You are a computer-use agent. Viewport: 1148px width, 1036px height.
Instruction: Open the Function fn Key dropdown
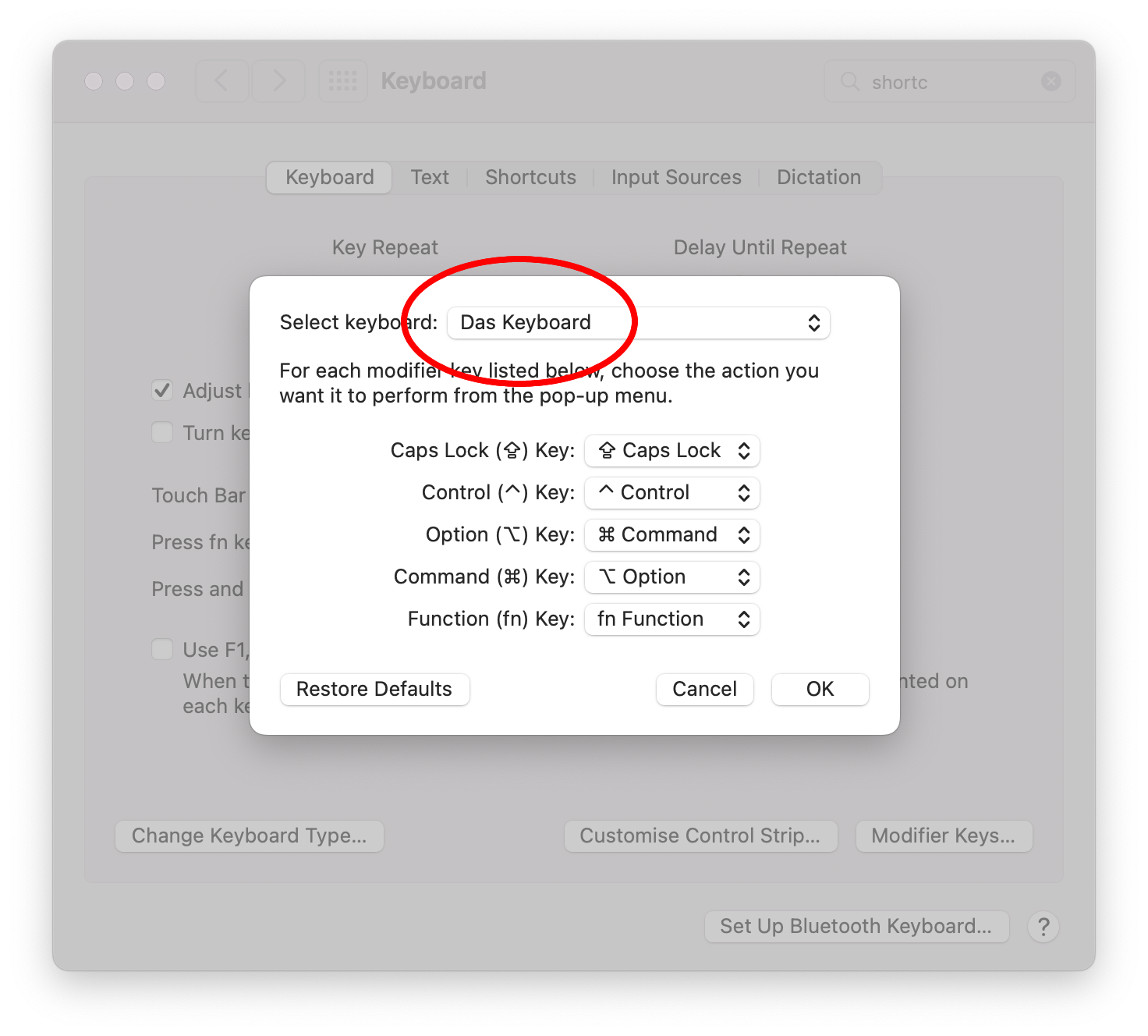point(672,619)
